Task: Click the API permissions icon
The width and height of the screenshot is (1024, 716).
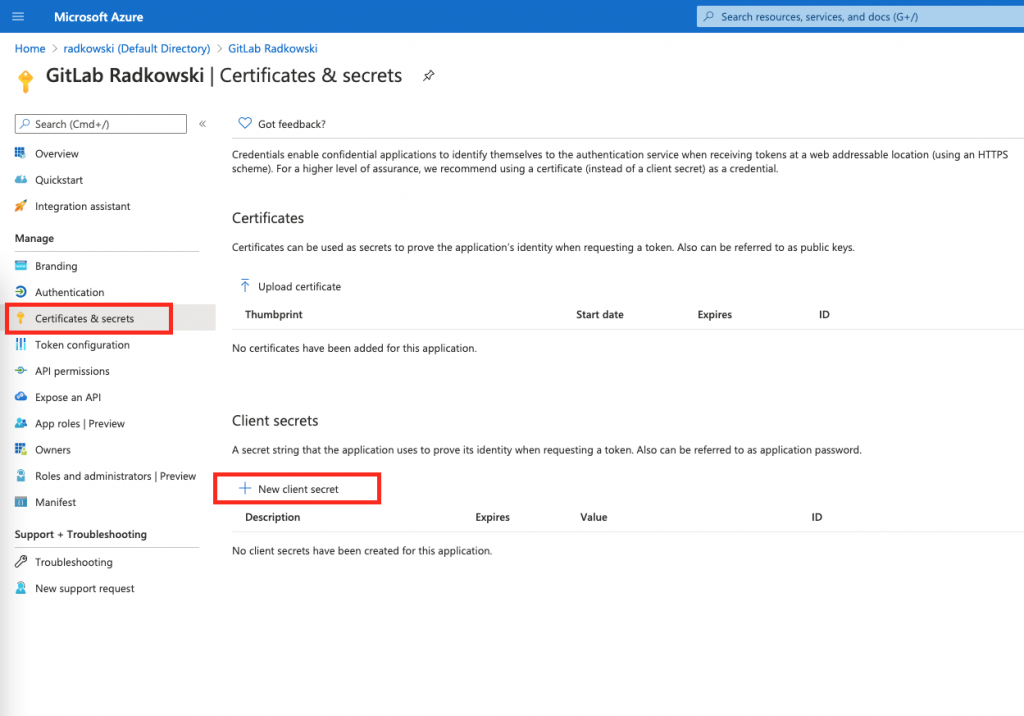Action: pyautogui.click(x=21, y=370)
